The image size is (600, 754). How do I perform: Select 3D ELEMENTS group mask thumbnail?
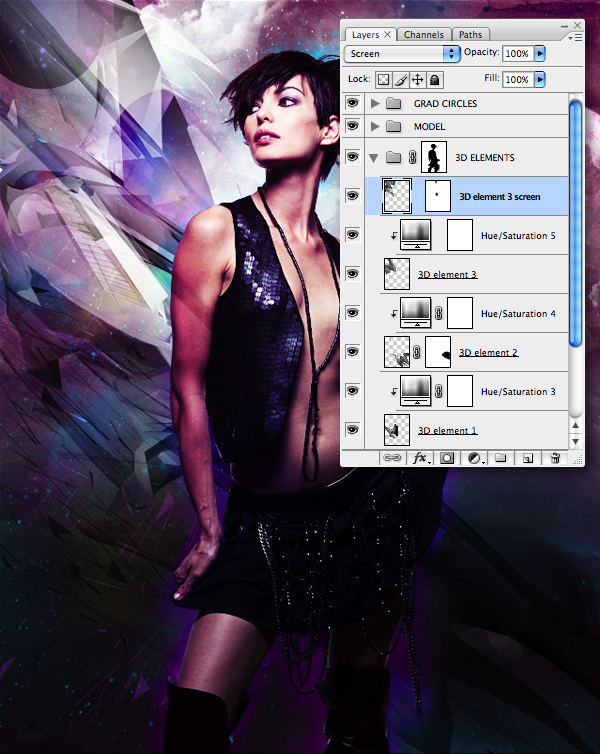[434, 157]
